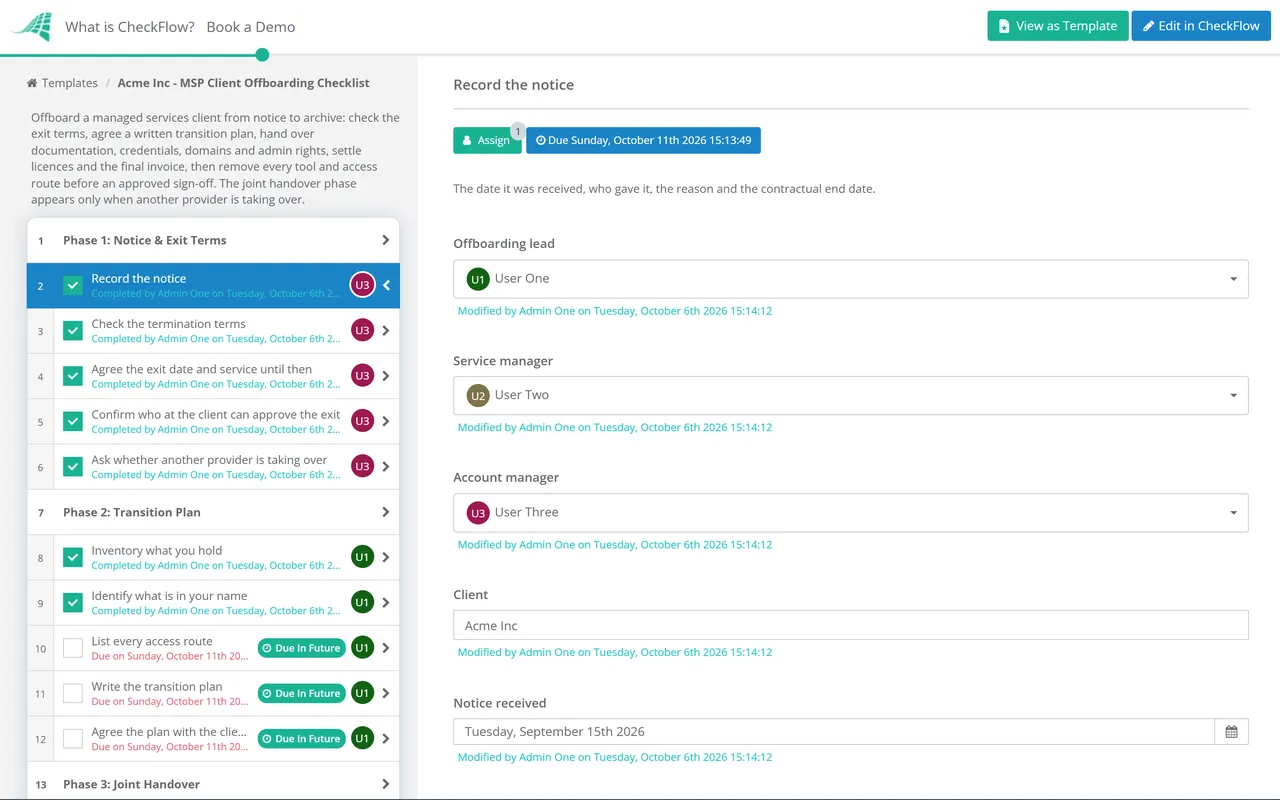The image size is (1280, 800).
Task: Uncheck the Record the notice task
Action: tap(73, 285)
